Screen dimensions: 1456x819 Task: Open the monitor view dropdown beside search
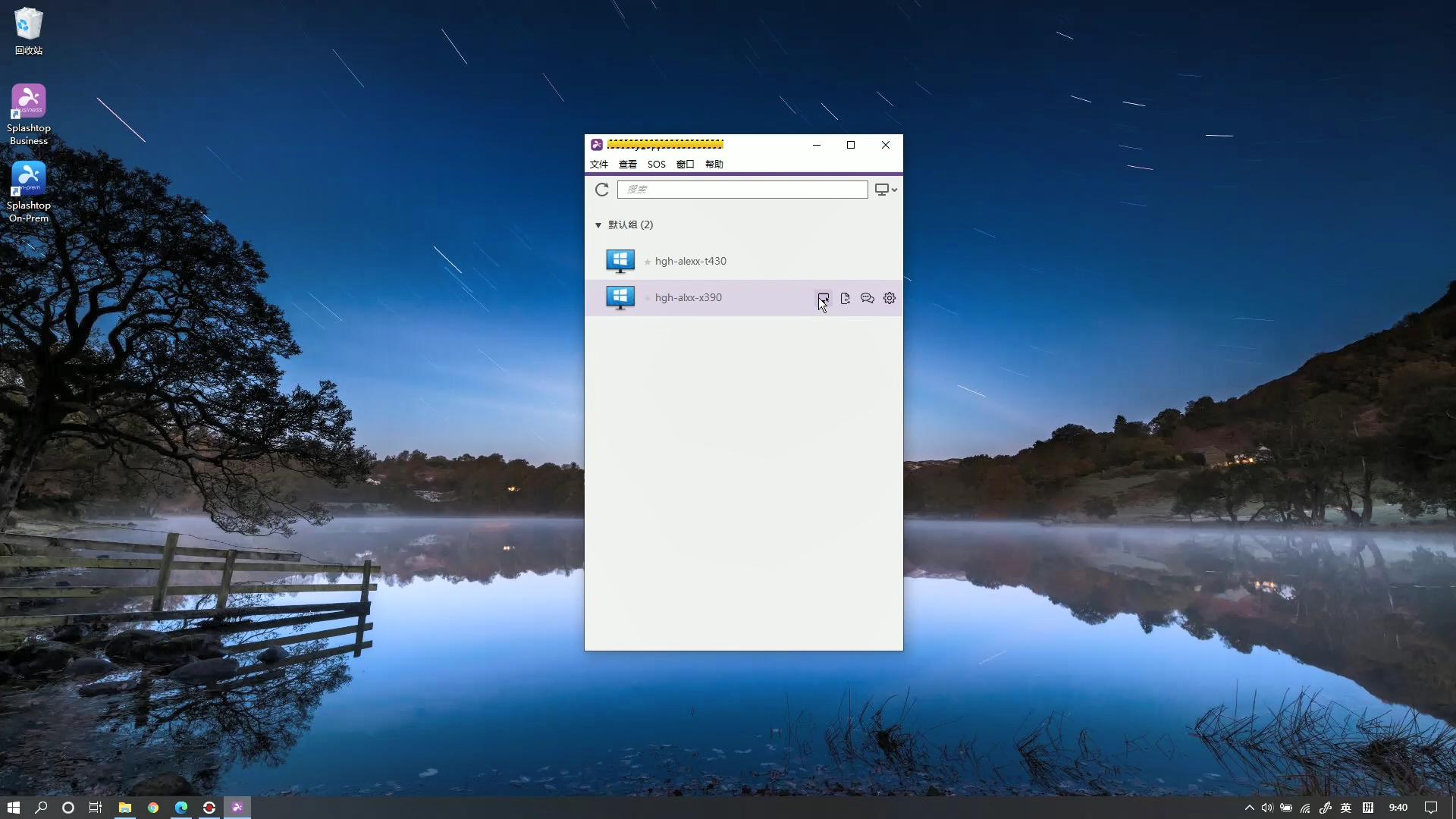point(886,190)
